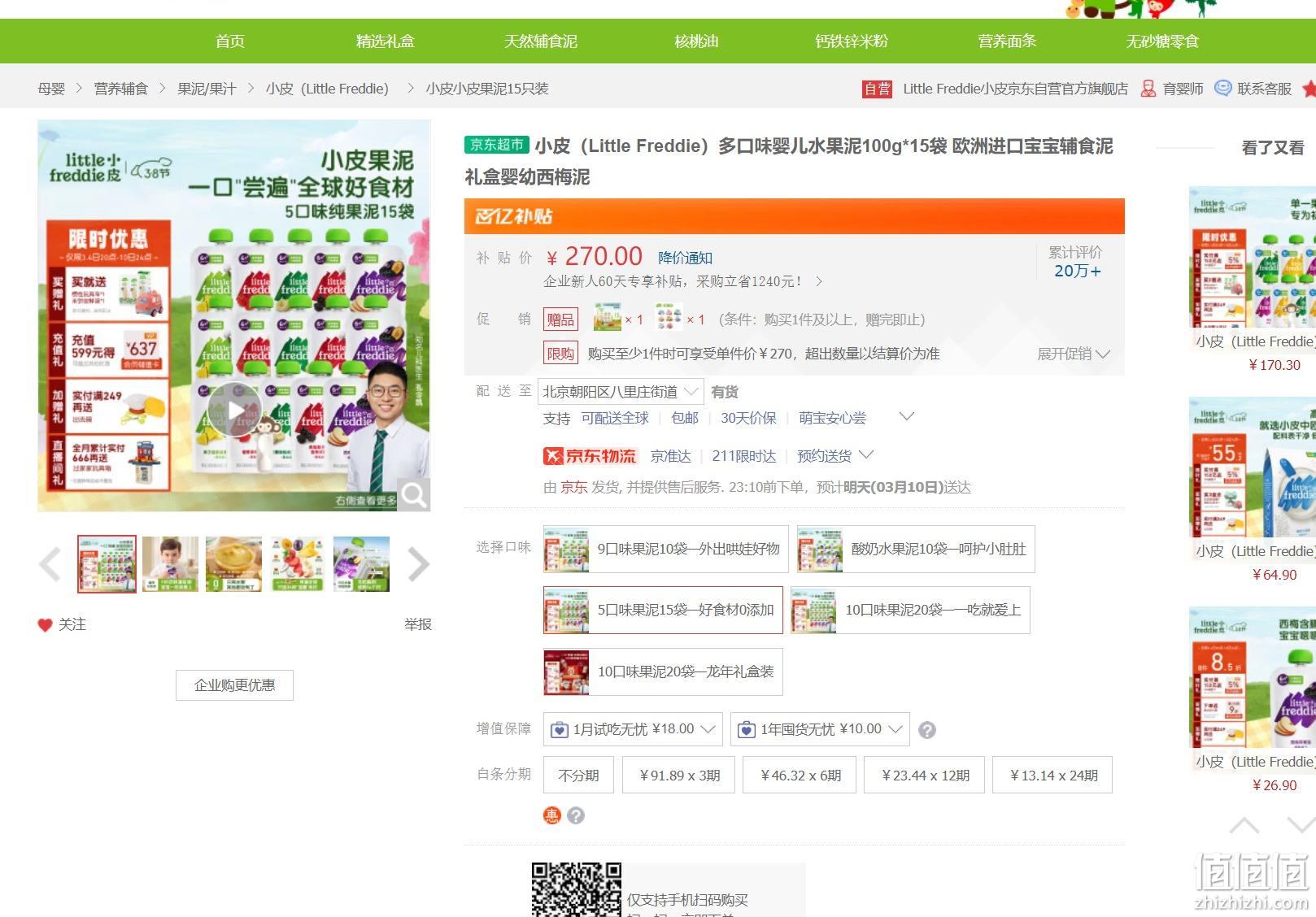Click the 可配送全球 link
Viewport: 1316px width, 917px height.
coord(615,418)
